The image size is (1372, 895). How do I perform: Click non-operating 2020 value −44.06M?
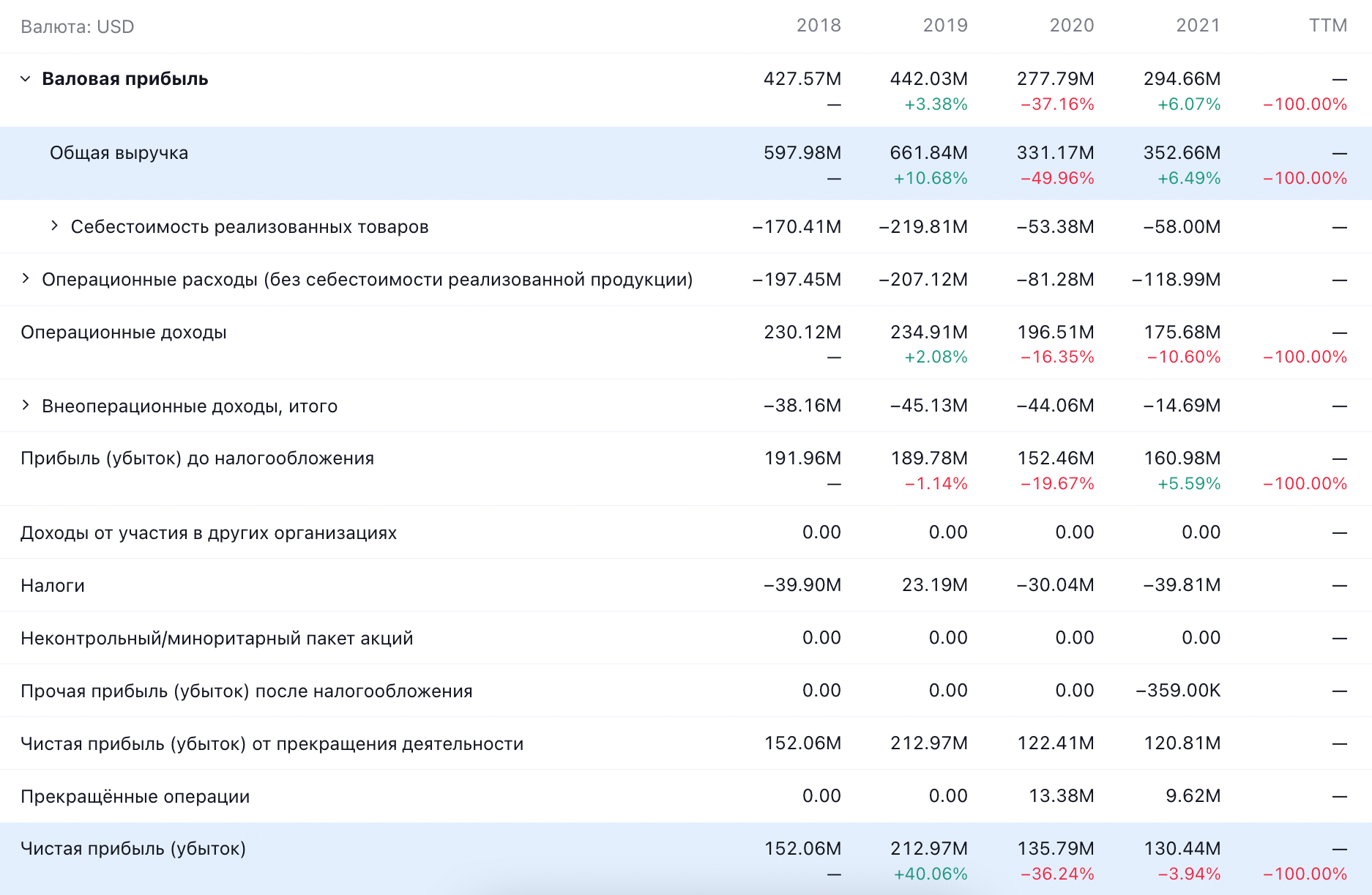[x=1056, y=405]
